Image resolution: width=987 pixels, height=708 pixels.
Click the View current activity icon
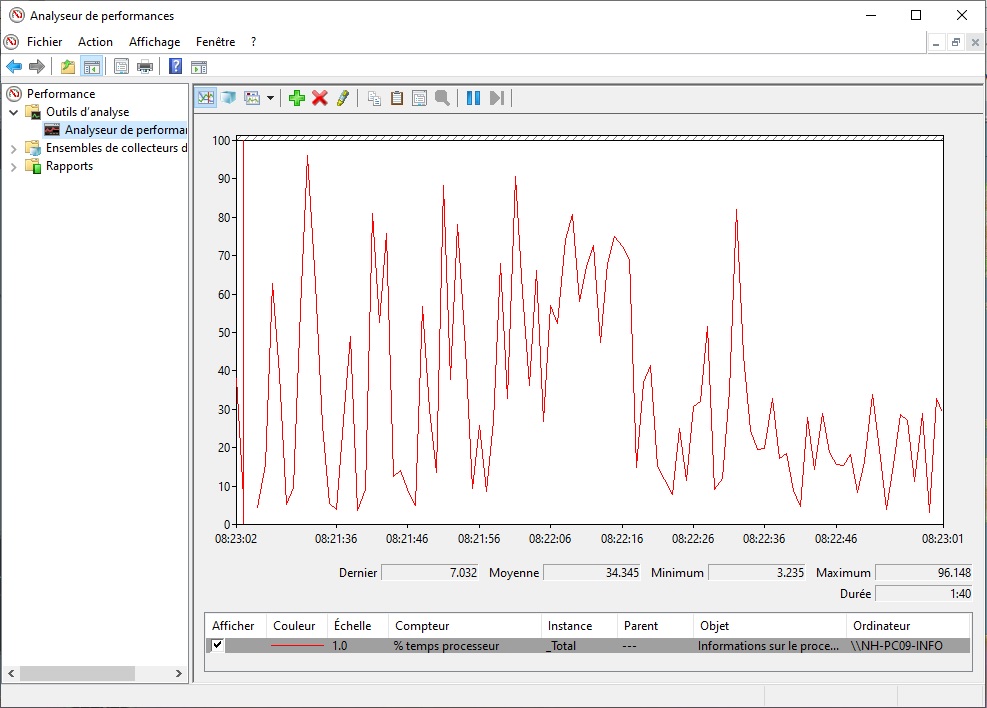206,98
